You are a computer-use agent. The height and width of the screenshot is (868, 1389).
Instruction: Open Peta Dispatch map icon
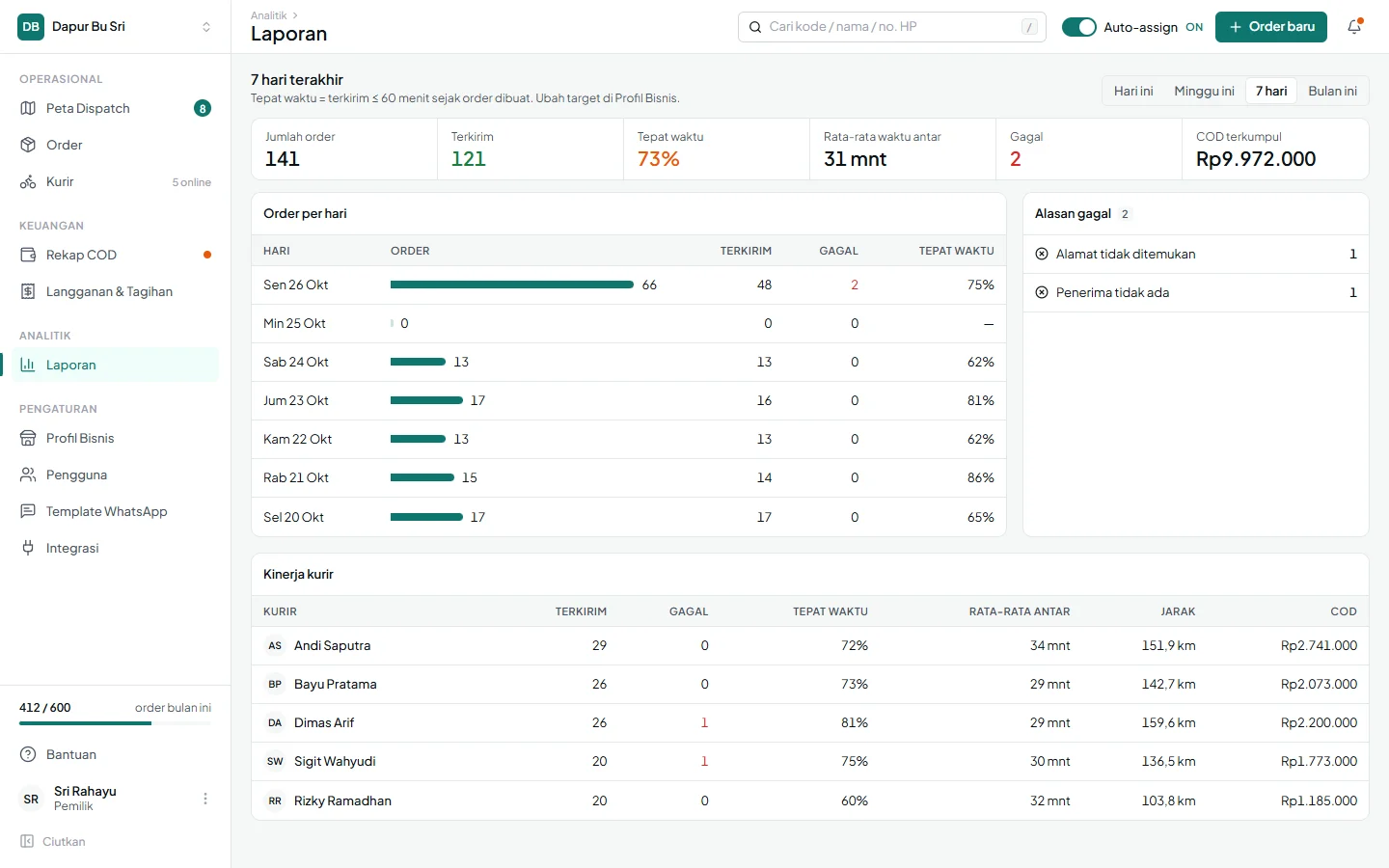[x=28, y=108]
